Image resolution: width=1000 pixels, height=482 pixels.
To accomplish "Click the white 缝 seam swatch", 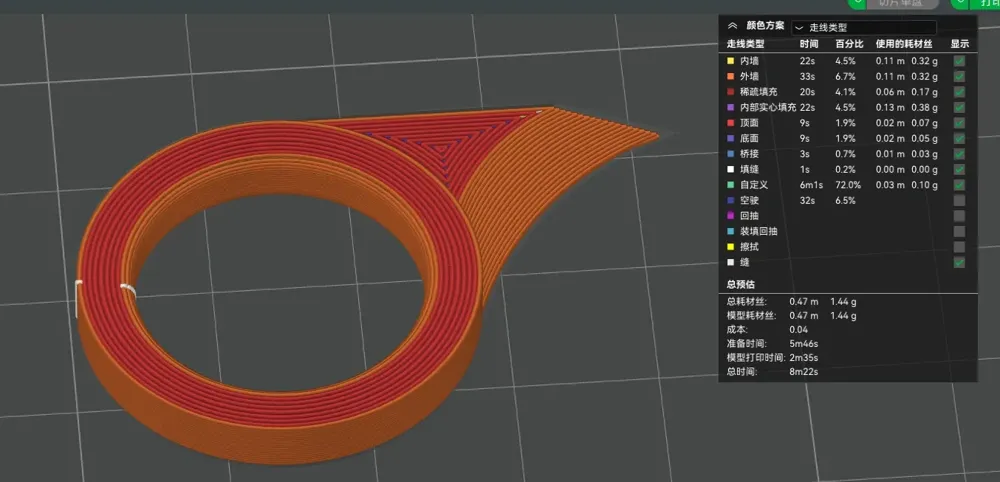I will pyautogui.click(x=730, y=262).
